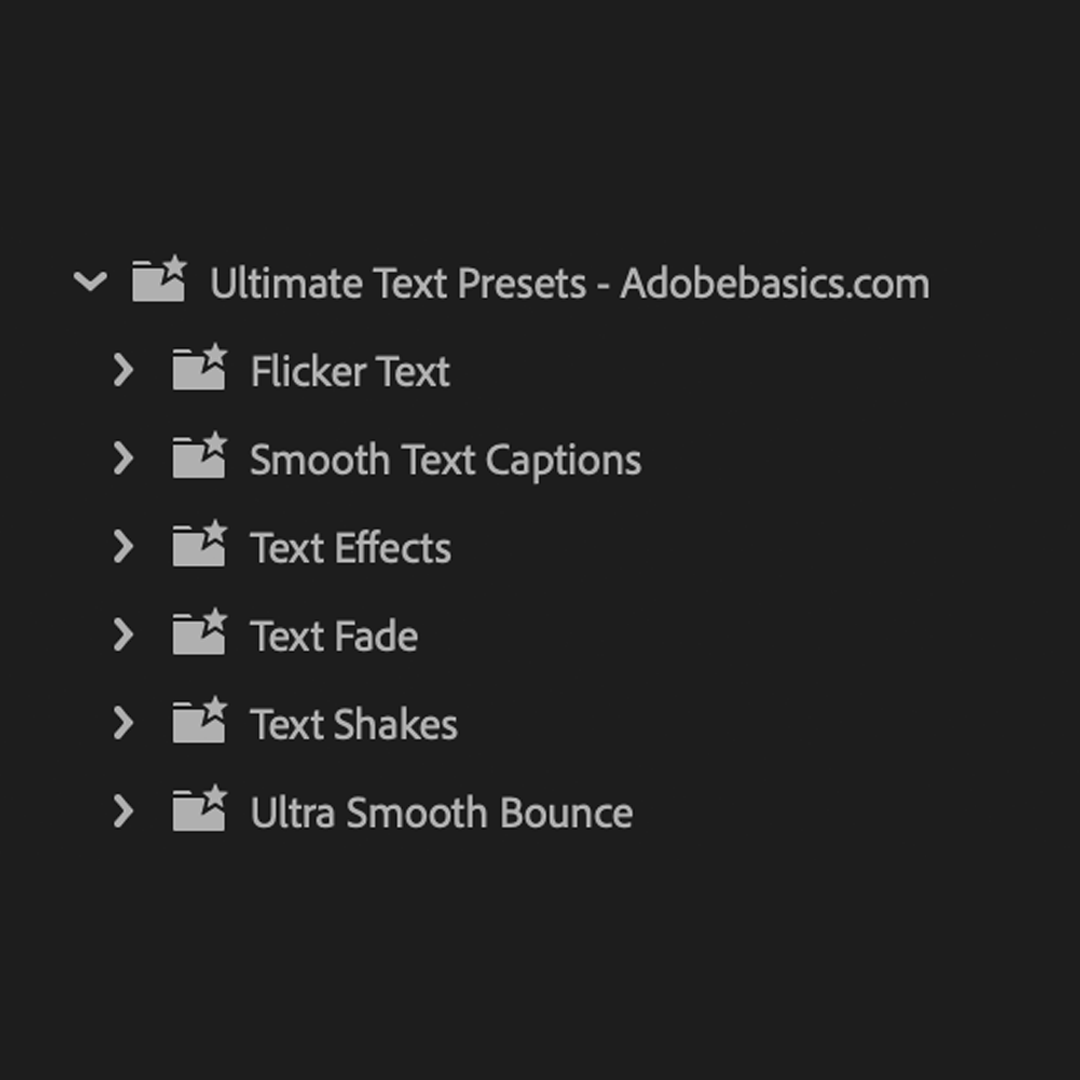
Task: Click the Flicker Text preset folder icon
Action: 200,371
